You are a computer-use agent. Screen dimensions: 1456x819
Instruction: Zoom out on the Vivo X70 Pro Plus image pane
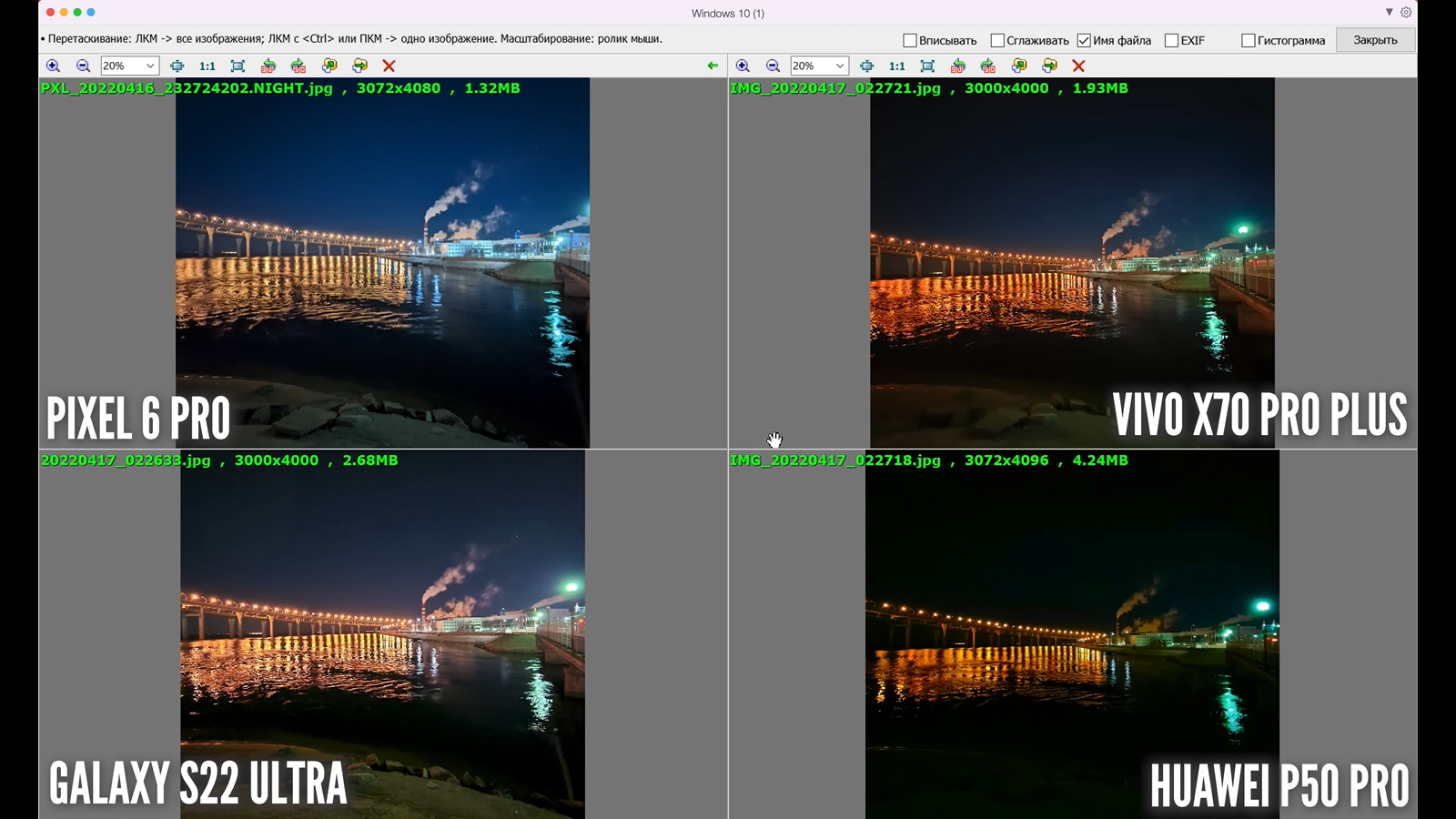pyautogui.click(x=773, y=66)
